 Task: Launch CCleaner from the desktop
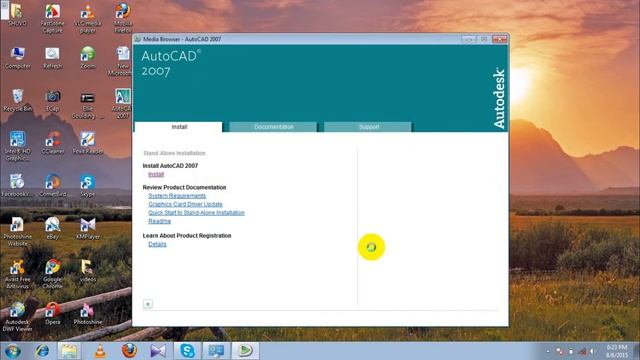pyautogui.click(x=52, y=143)
